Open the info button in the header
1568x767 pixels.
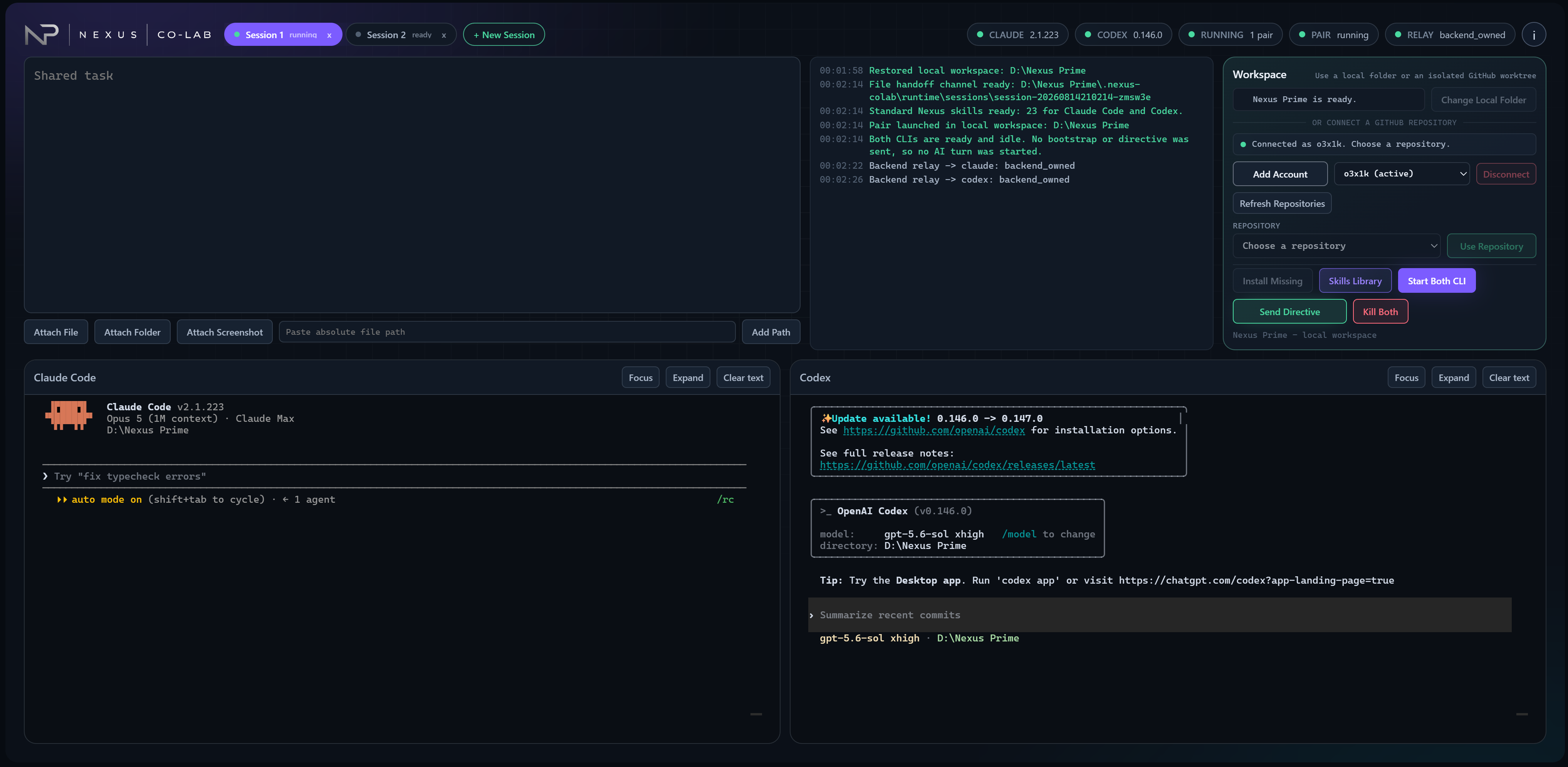[x=1533, y=35]
